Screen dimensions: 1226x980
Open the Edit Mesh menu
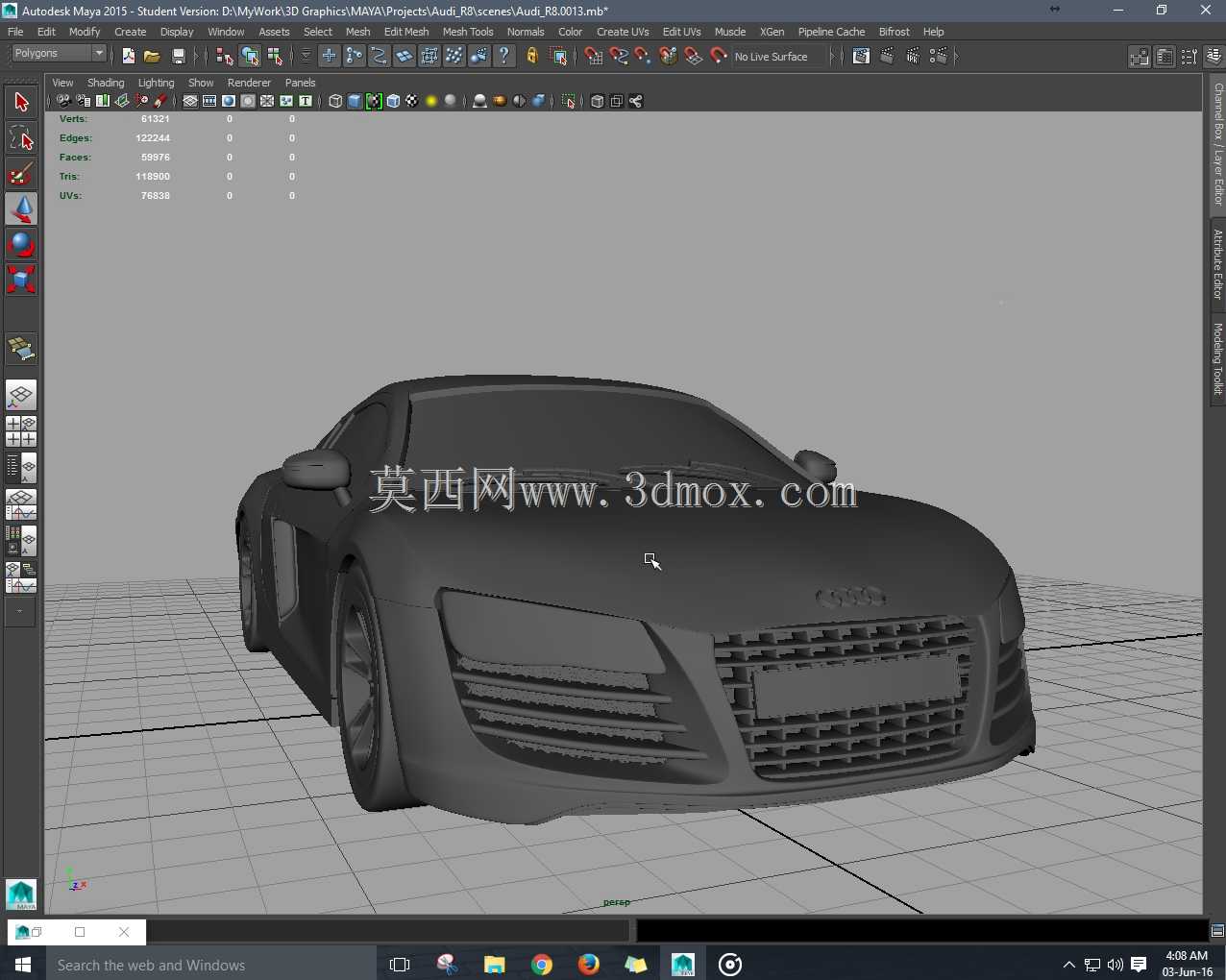[x=406, y=32]
